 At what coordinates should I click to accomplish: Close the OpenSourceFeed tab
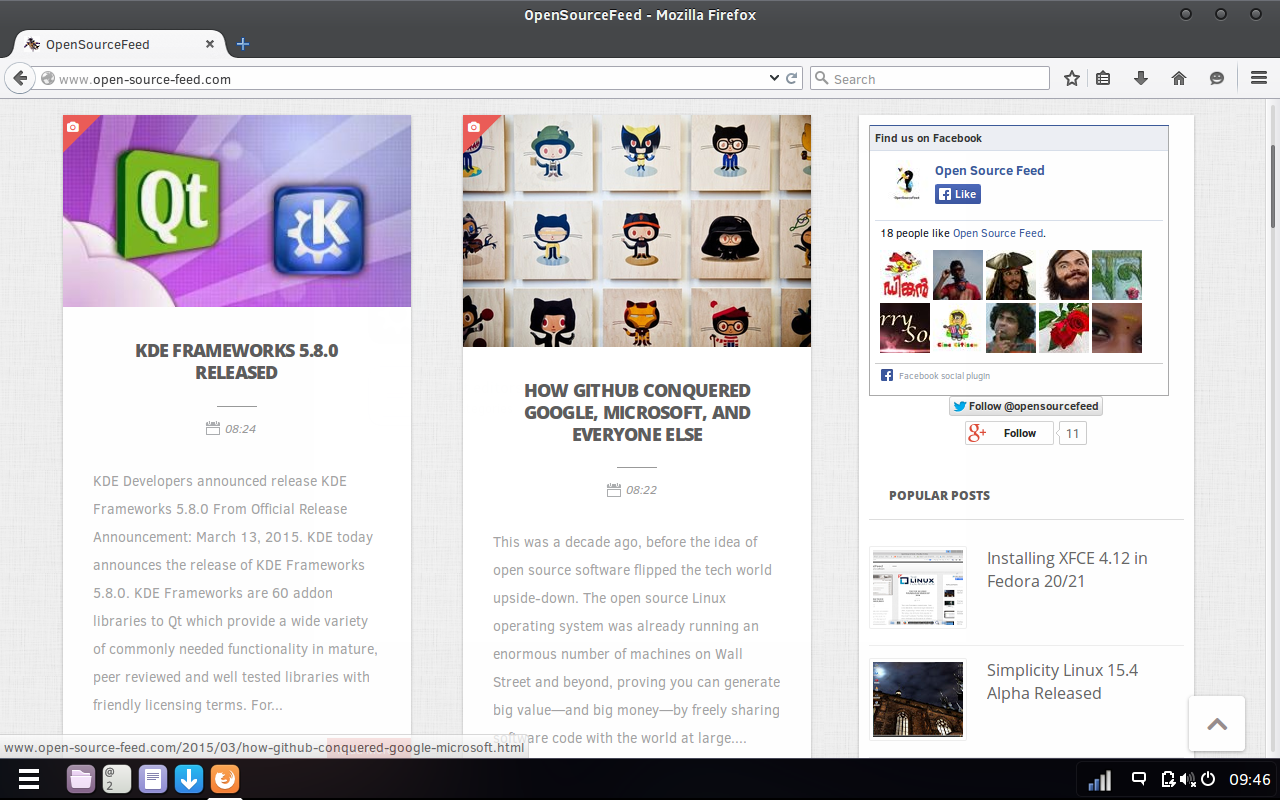coord(210,44)
